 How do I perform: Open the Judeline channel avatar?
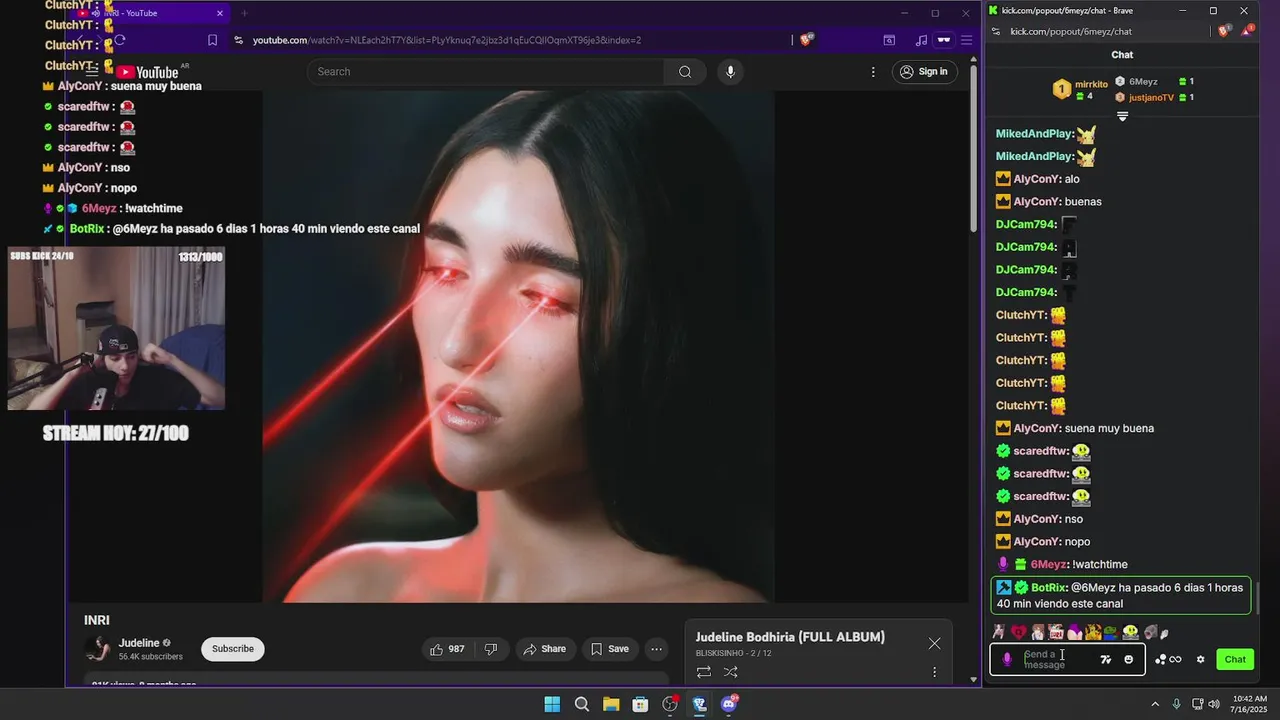pyautogui.click(x=98, y=649)
